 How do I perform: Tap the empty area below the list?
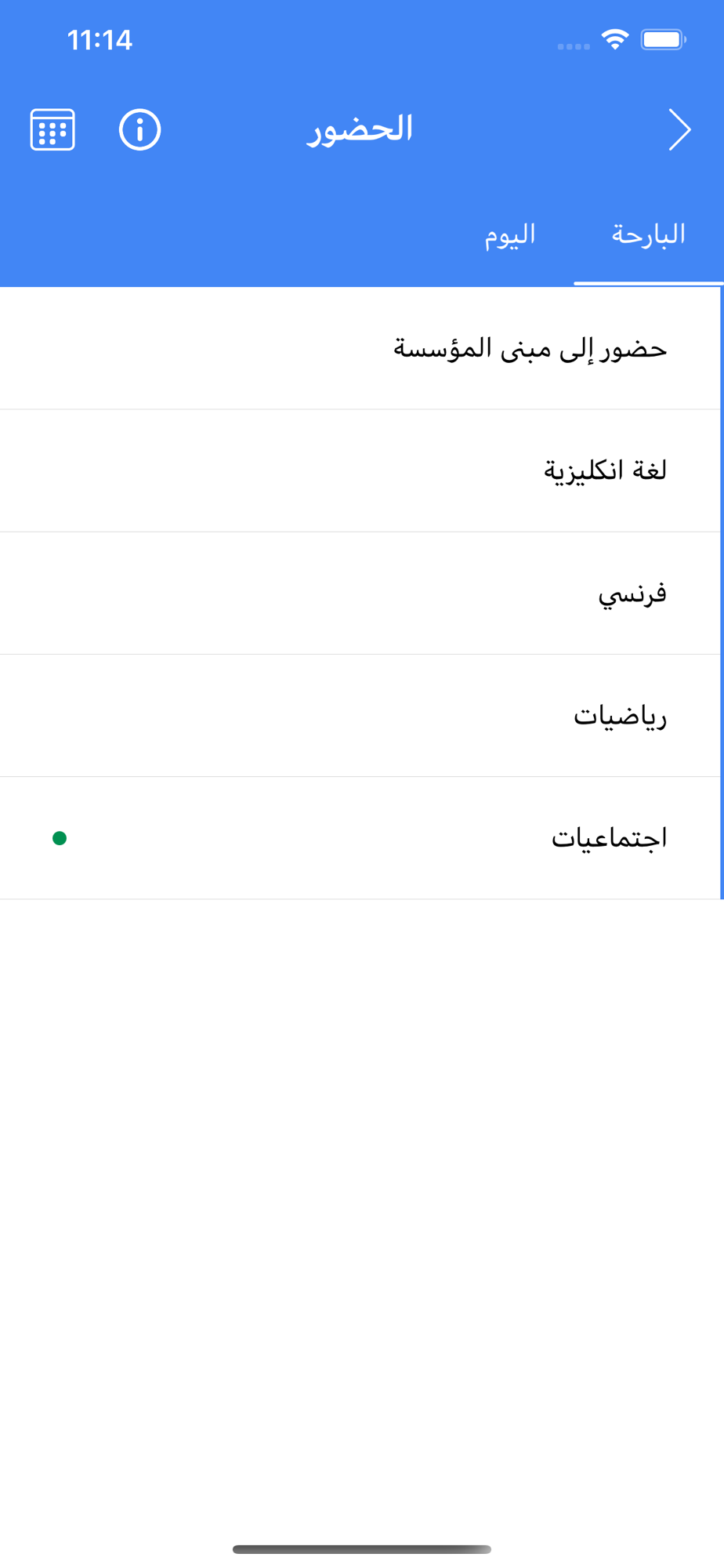click(x=360, y=1215)
